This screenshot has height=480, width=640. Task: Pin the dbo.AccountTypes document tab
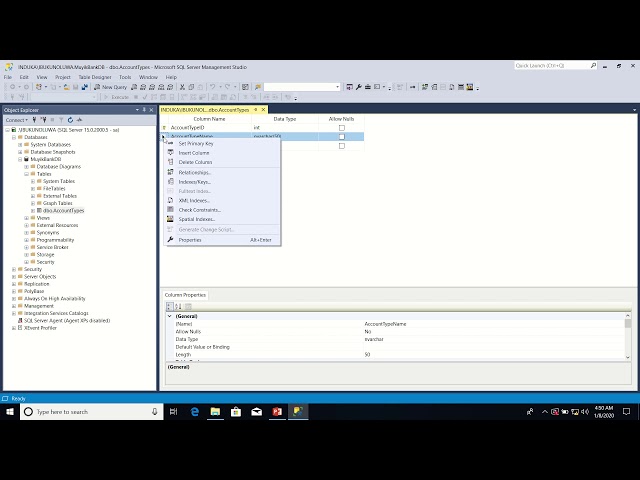coord(256,109)
